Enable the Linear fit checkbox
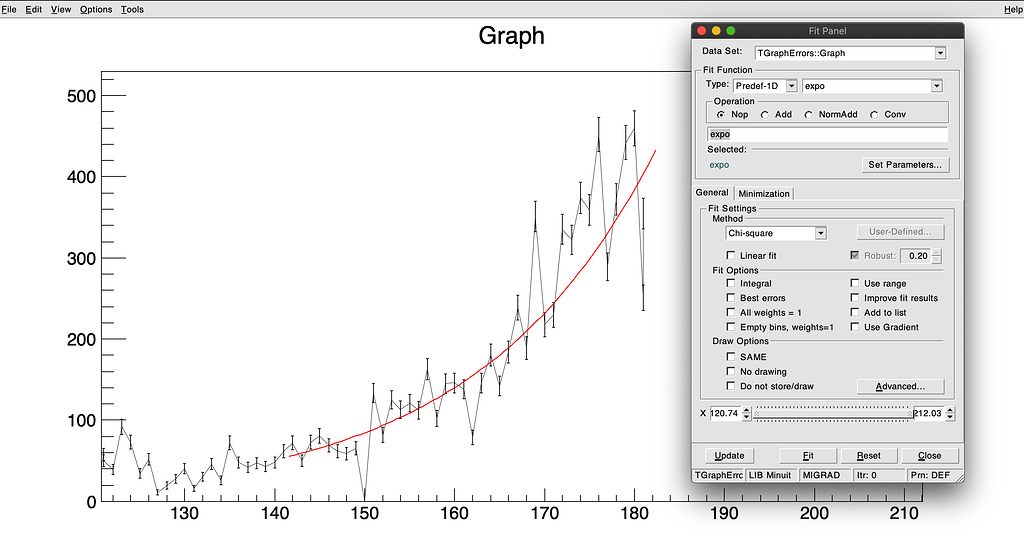 pyautogui.click(x=731, y=255)
